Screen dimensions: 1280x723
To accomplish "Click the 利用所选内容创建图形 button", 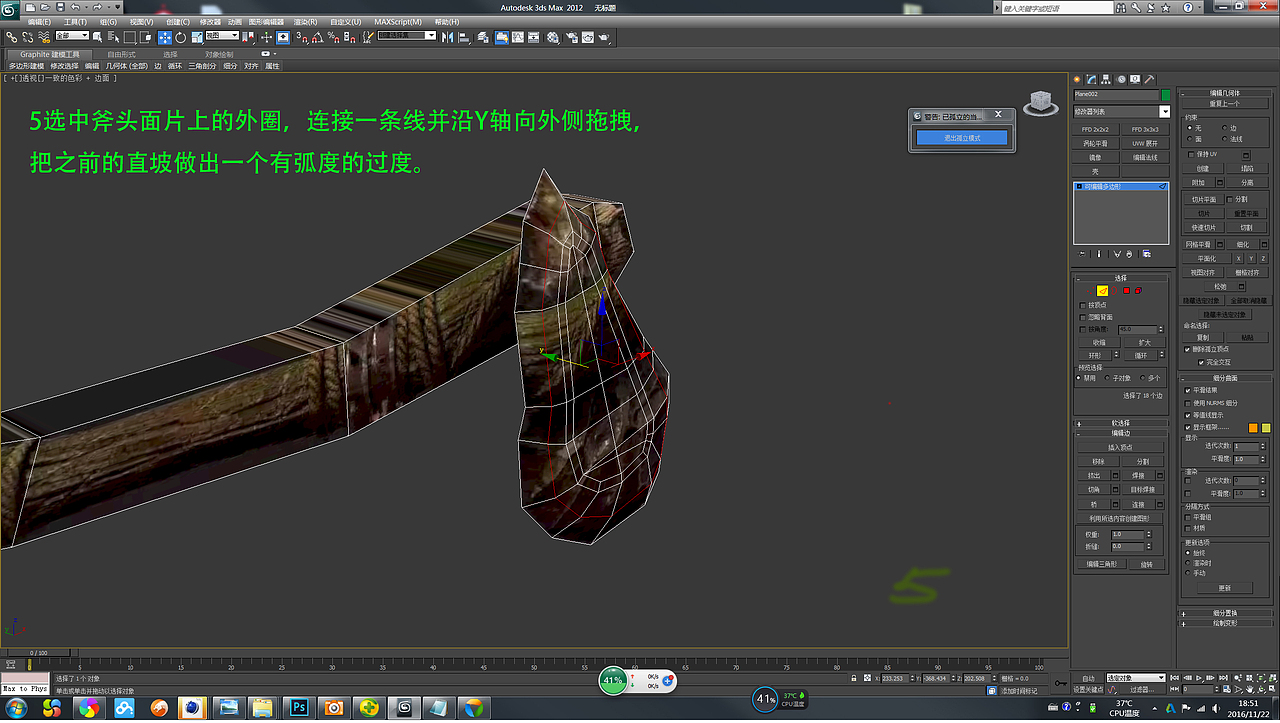I will pyautogui.click(x=1121, y=519).
